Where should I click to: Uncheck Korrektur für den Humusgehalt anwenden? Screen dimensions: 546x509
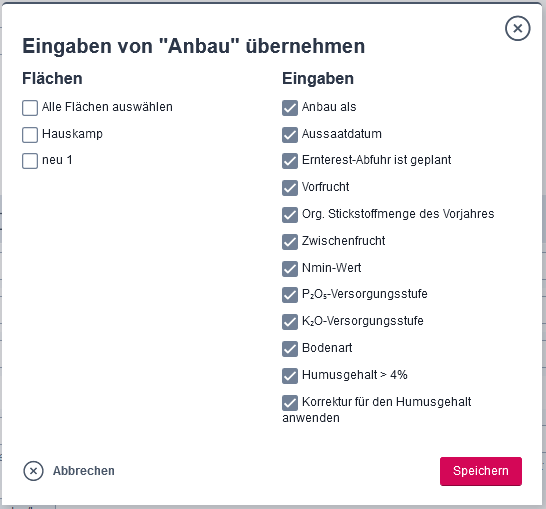290,403
